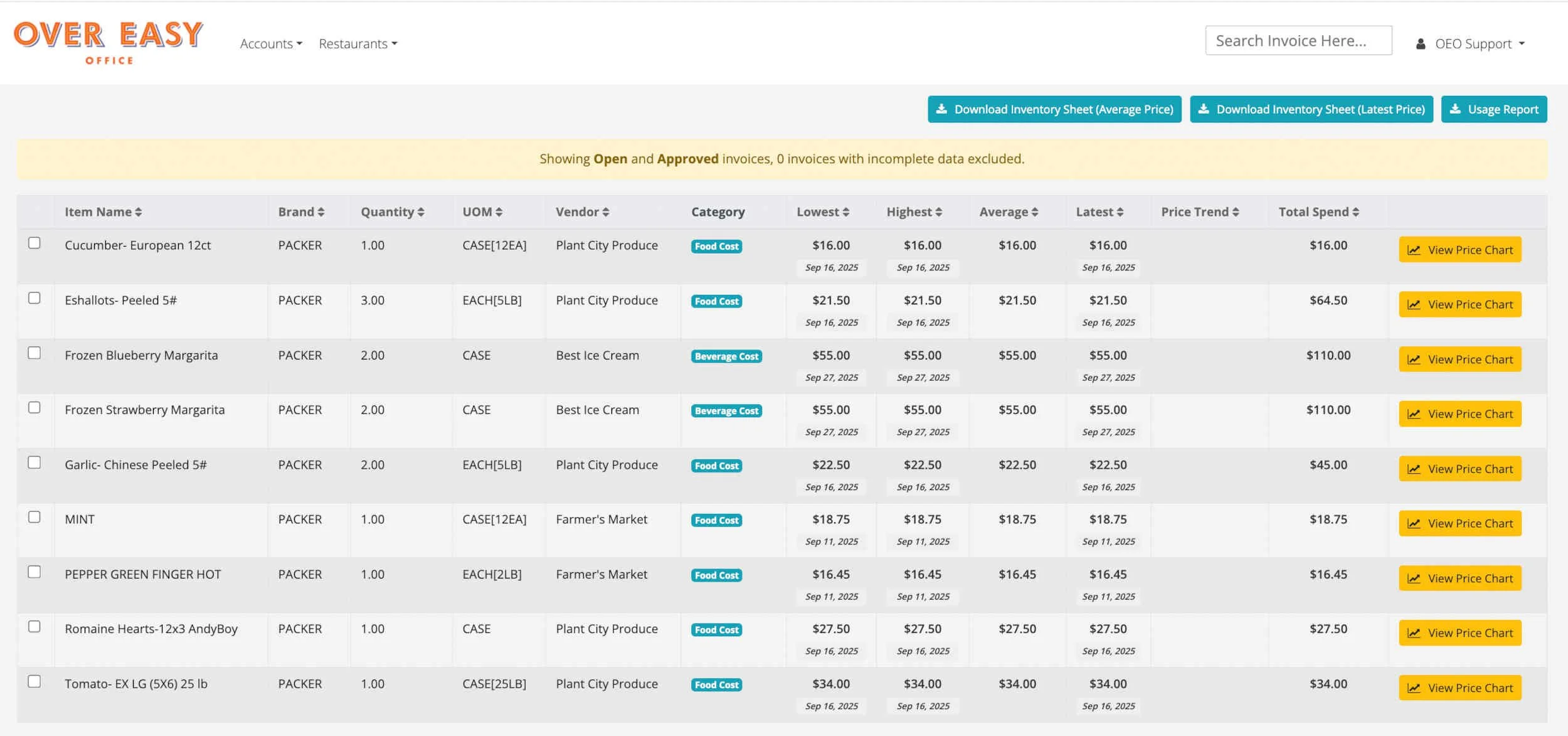This screenshot has height=736, width=1568.
Task: Open the Usage Report download
Action: tap(1494, 109)
